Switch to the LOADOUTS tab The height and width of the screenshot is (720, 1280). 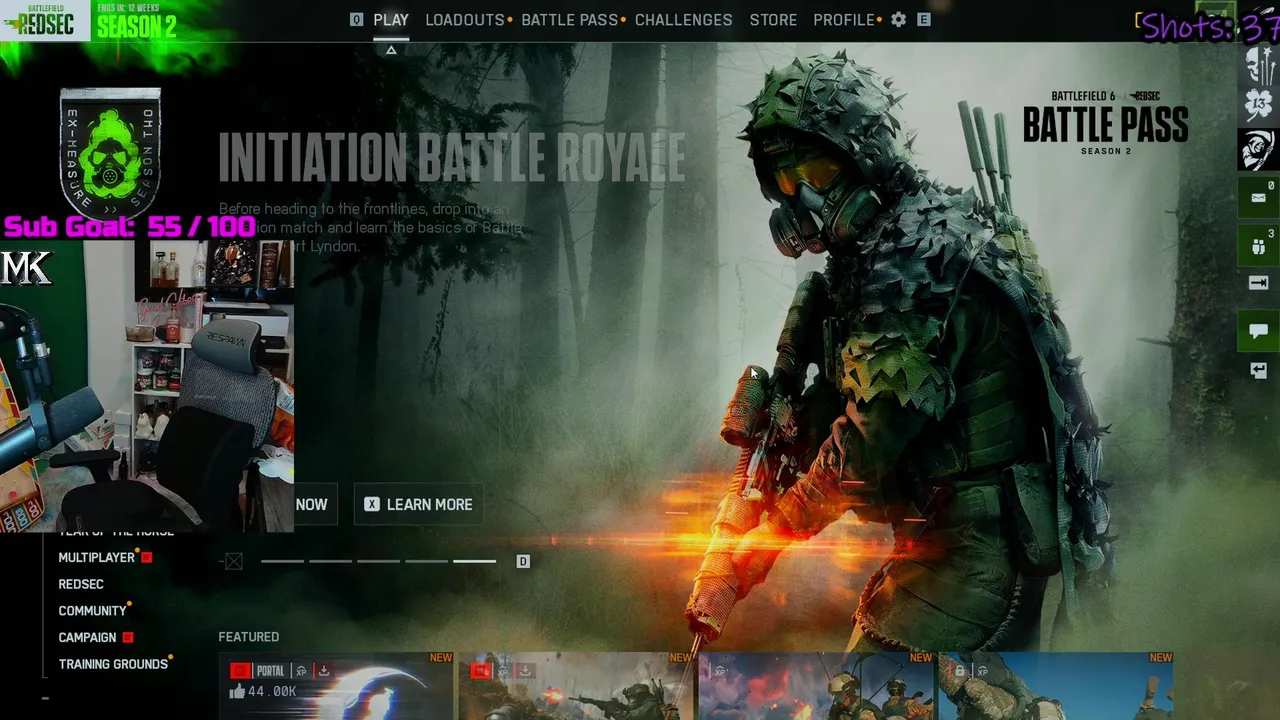pos(465,20)
